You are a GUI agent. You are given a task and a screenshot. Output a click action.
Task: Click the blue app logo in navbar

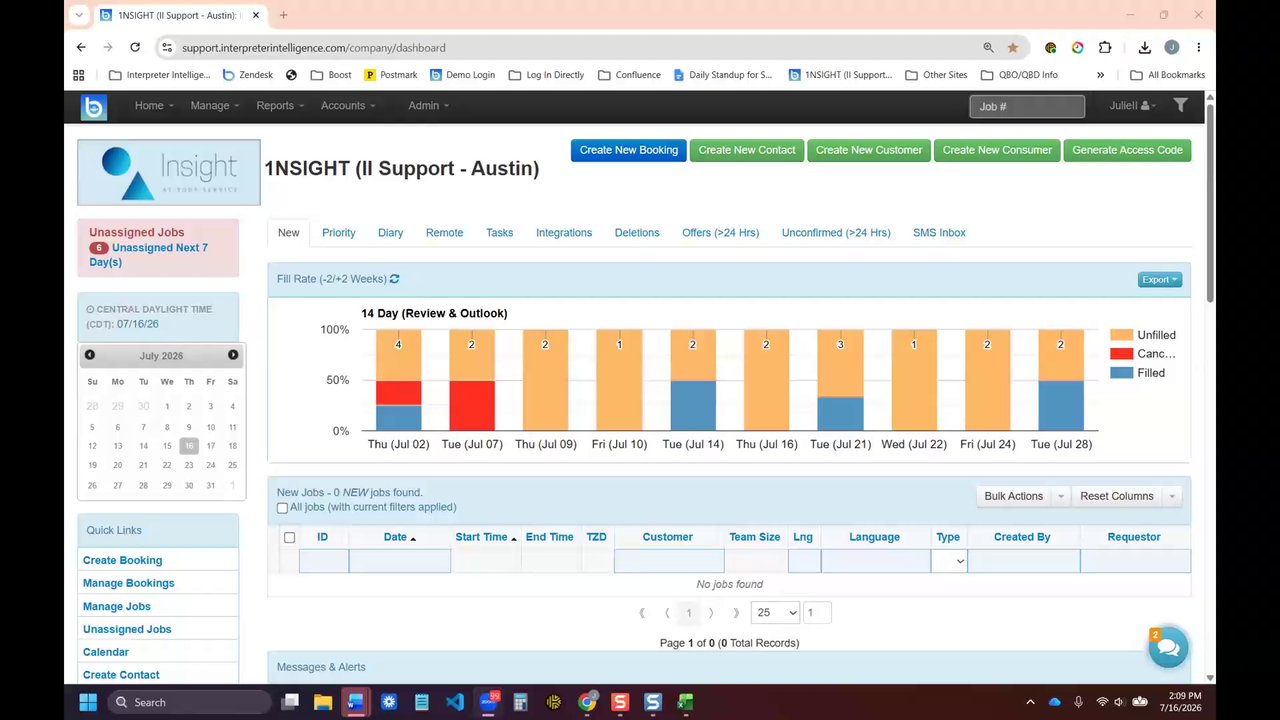[x=94, y=106]
